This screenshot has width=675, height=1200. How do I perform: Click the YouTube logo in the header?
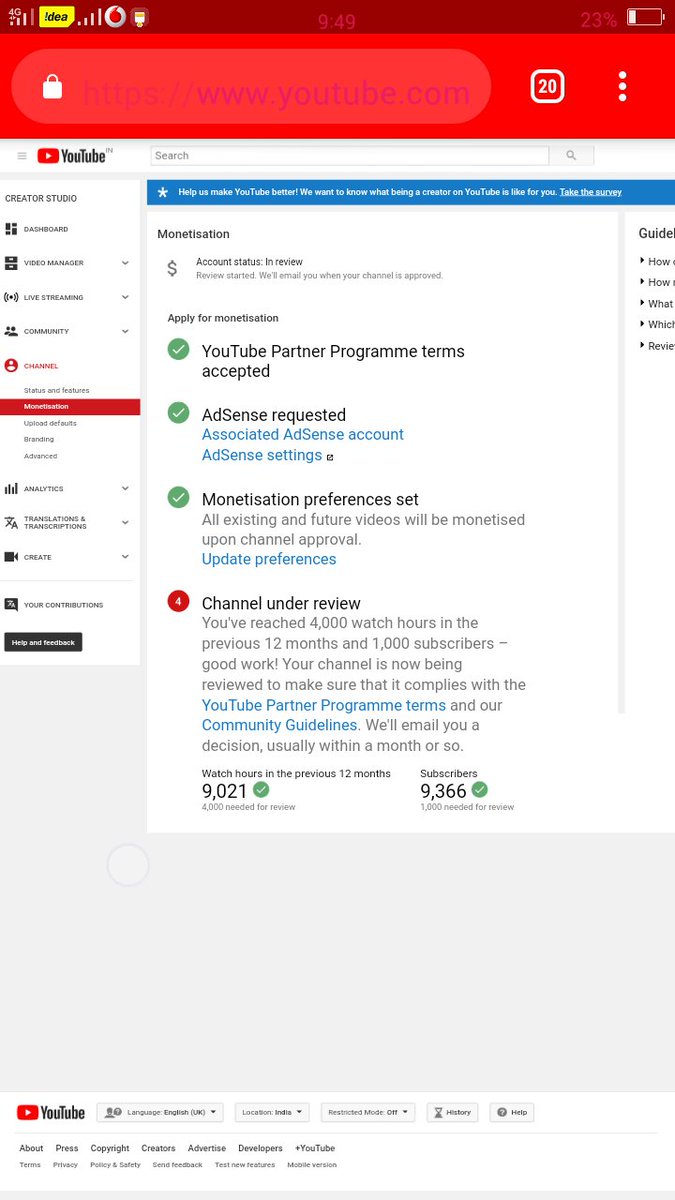[71, 156]
